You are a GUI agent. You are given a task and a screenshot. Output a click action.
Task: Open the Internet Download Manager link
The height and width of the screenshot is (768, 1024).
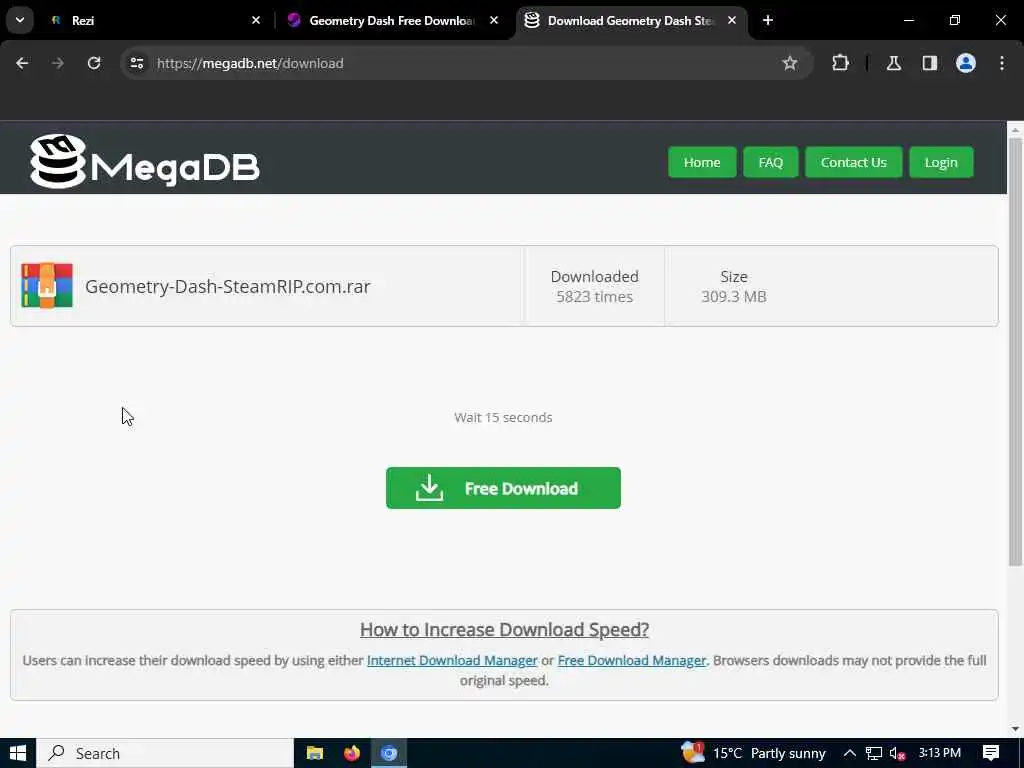tap(452, 660)
